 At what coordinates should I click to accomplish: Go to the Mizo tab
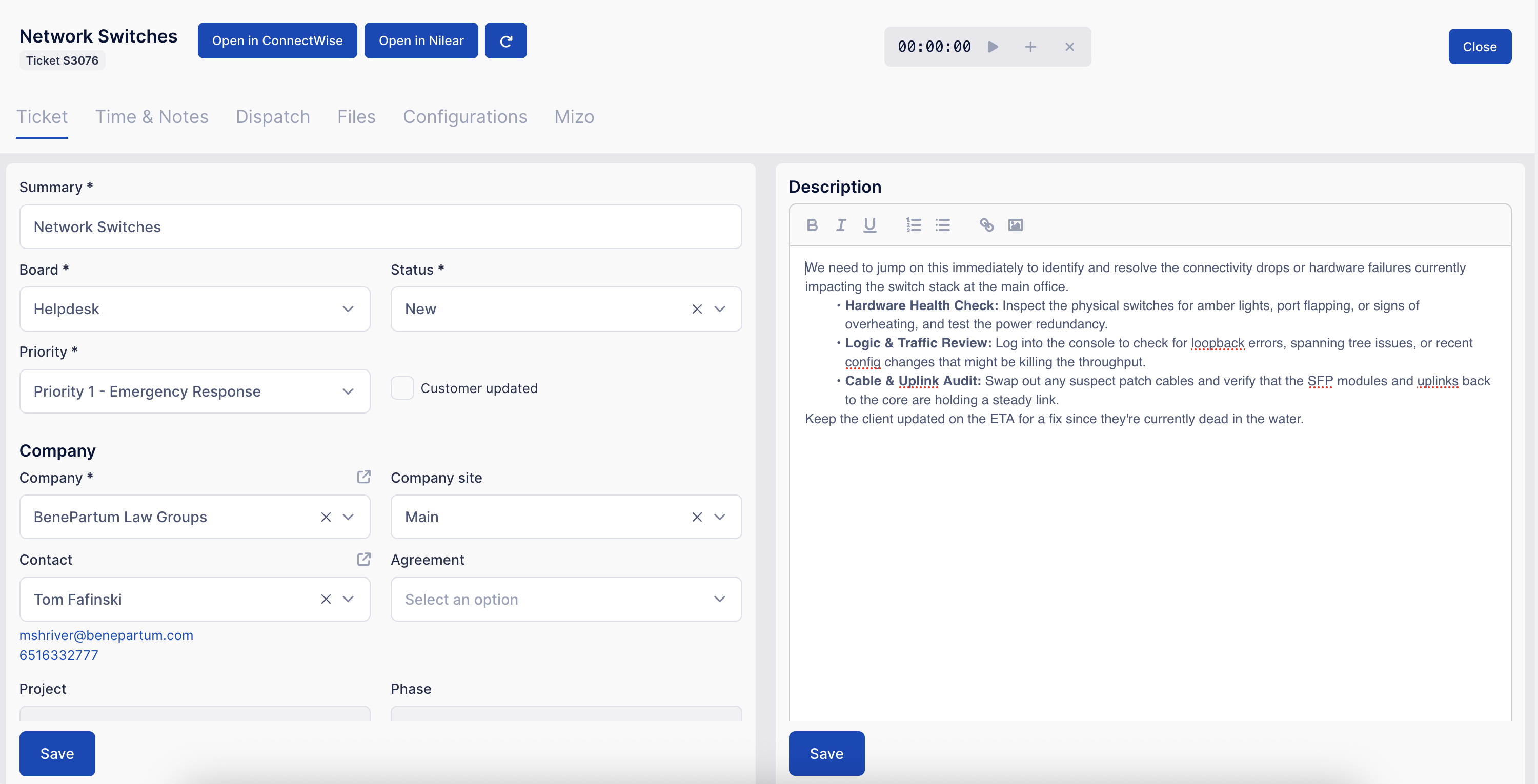point(574,116)
